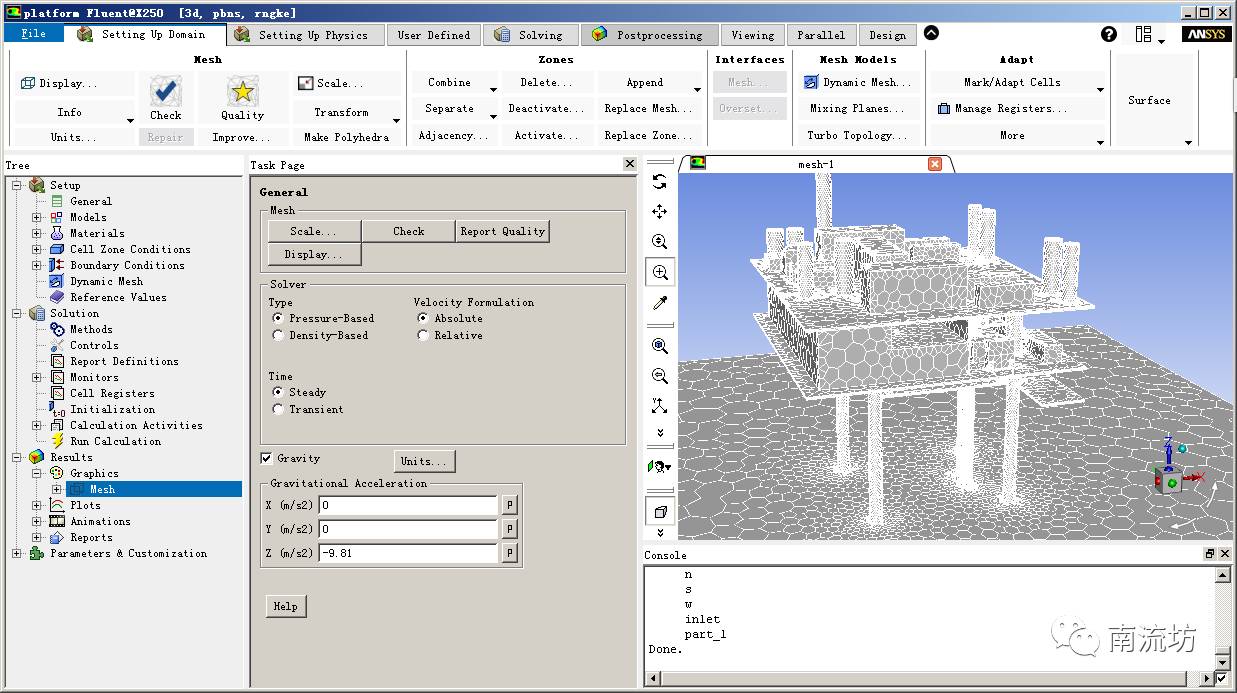Viewport: 1237px width, 693px height.
Task: Select the rotate view tool
Action: click(x=659, y=182)
